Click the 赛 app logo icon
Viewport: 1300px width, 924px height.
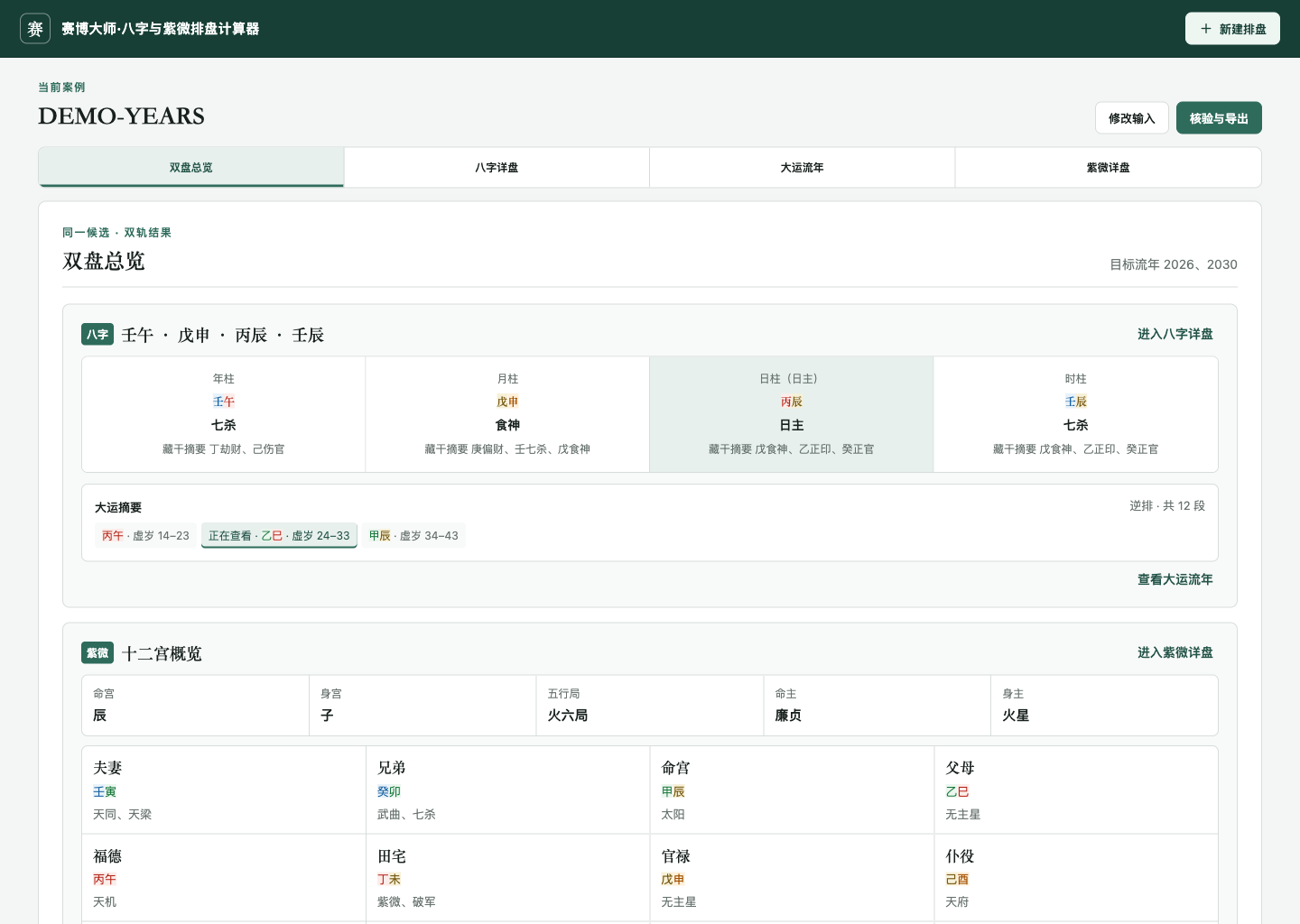[x=35, y=29]
